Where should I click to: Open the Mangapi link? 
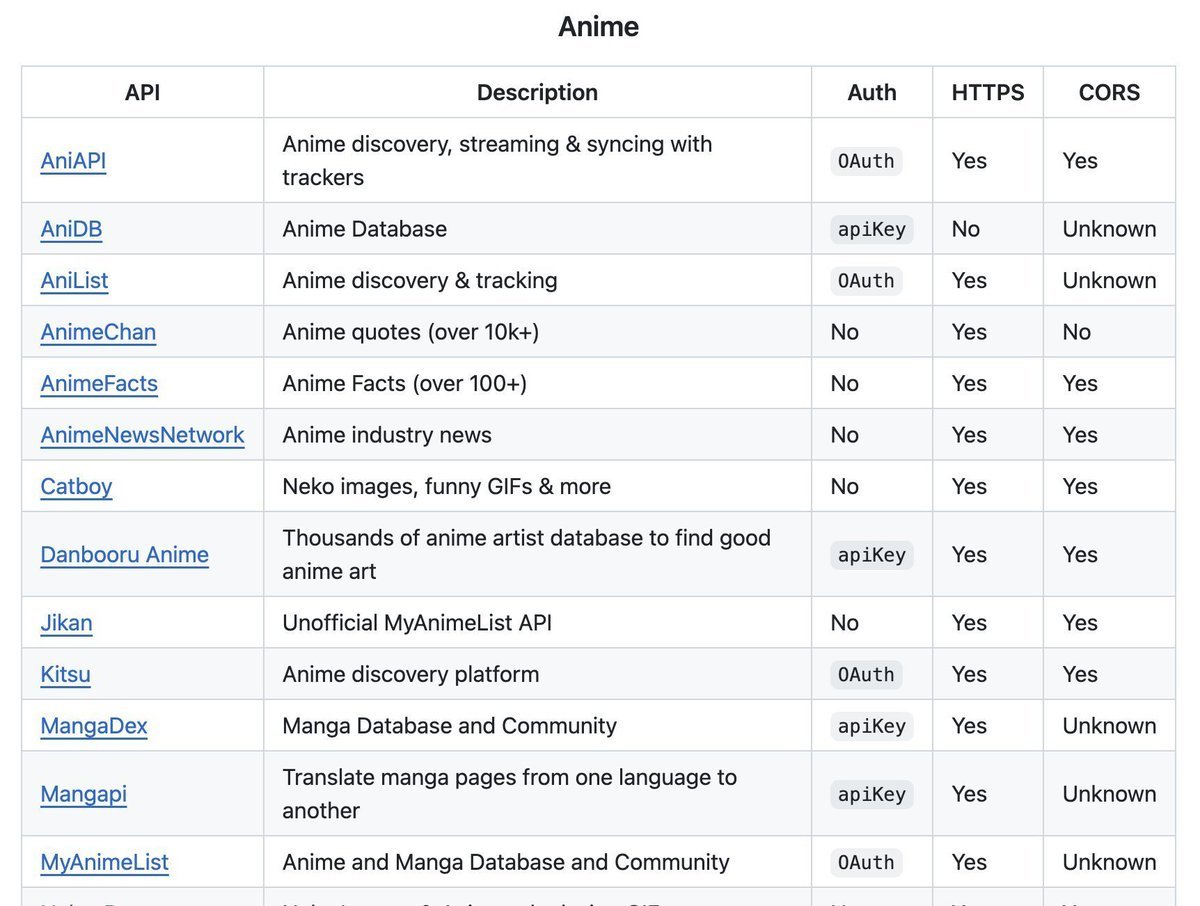coord(83,794)
